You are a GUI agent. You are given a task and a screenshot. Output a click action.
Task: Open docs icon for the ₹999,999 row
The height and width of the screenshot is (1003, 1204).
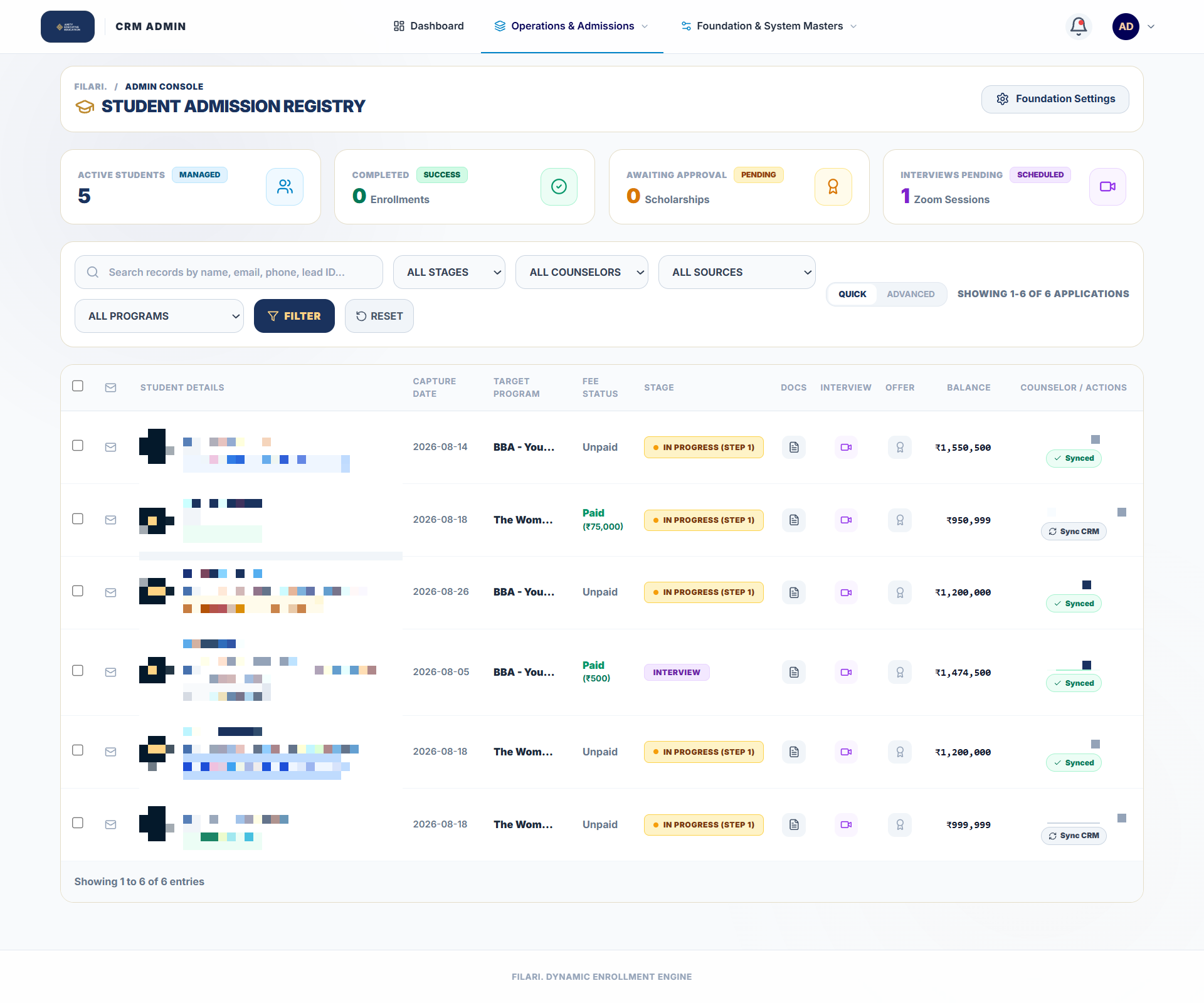coord(794,824)
